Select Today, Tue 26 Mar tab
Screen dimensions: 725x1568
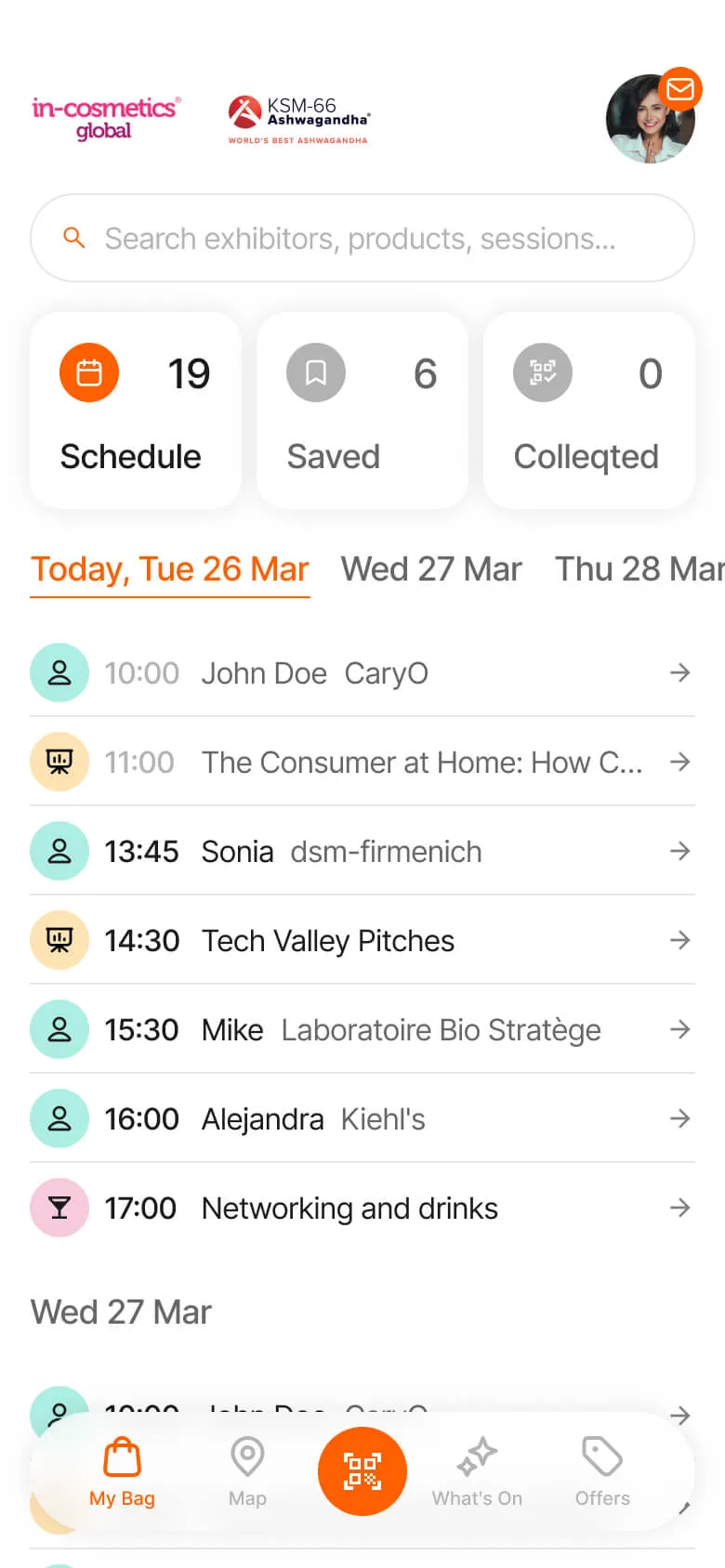pyautogui.click(x=170, y=568)
